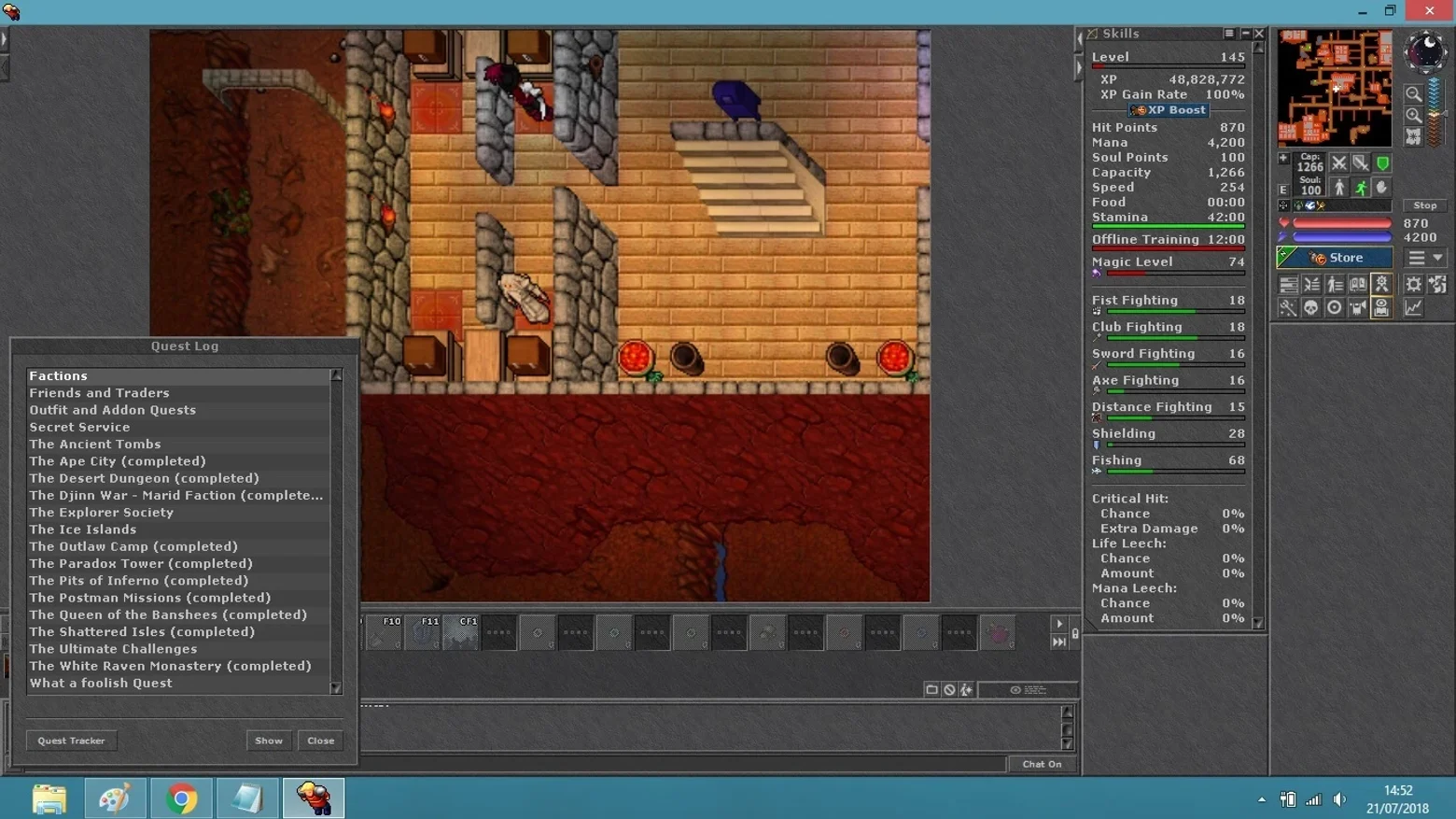This screenshot has height=819, width=1456.
Task: Toggle the Chat On button
Action: [x=1042, y=764]
